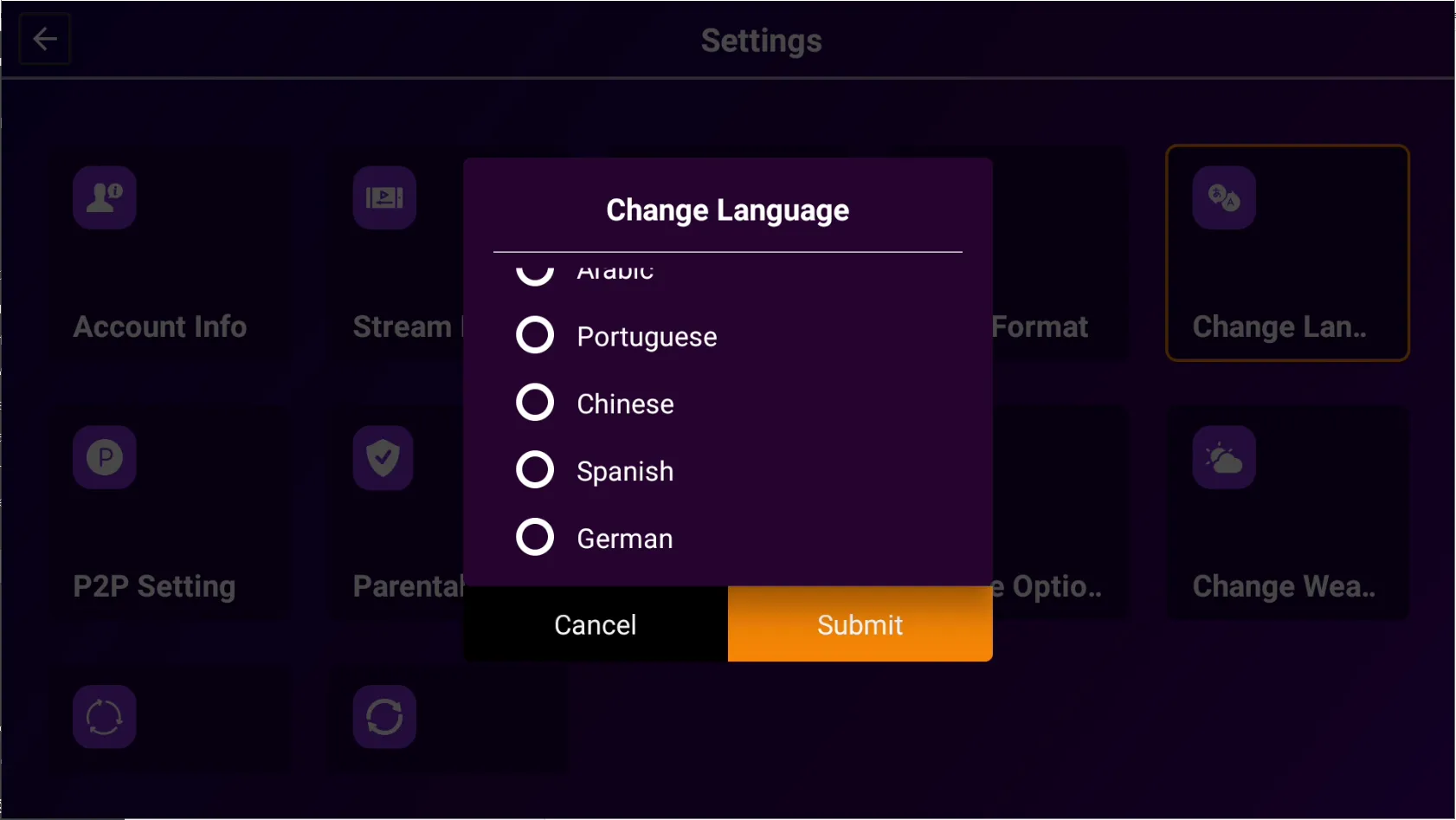Open the P2P Setting icon
Image resolution: width=1456 pixels, height=820 pixels.
pos(105,457)
